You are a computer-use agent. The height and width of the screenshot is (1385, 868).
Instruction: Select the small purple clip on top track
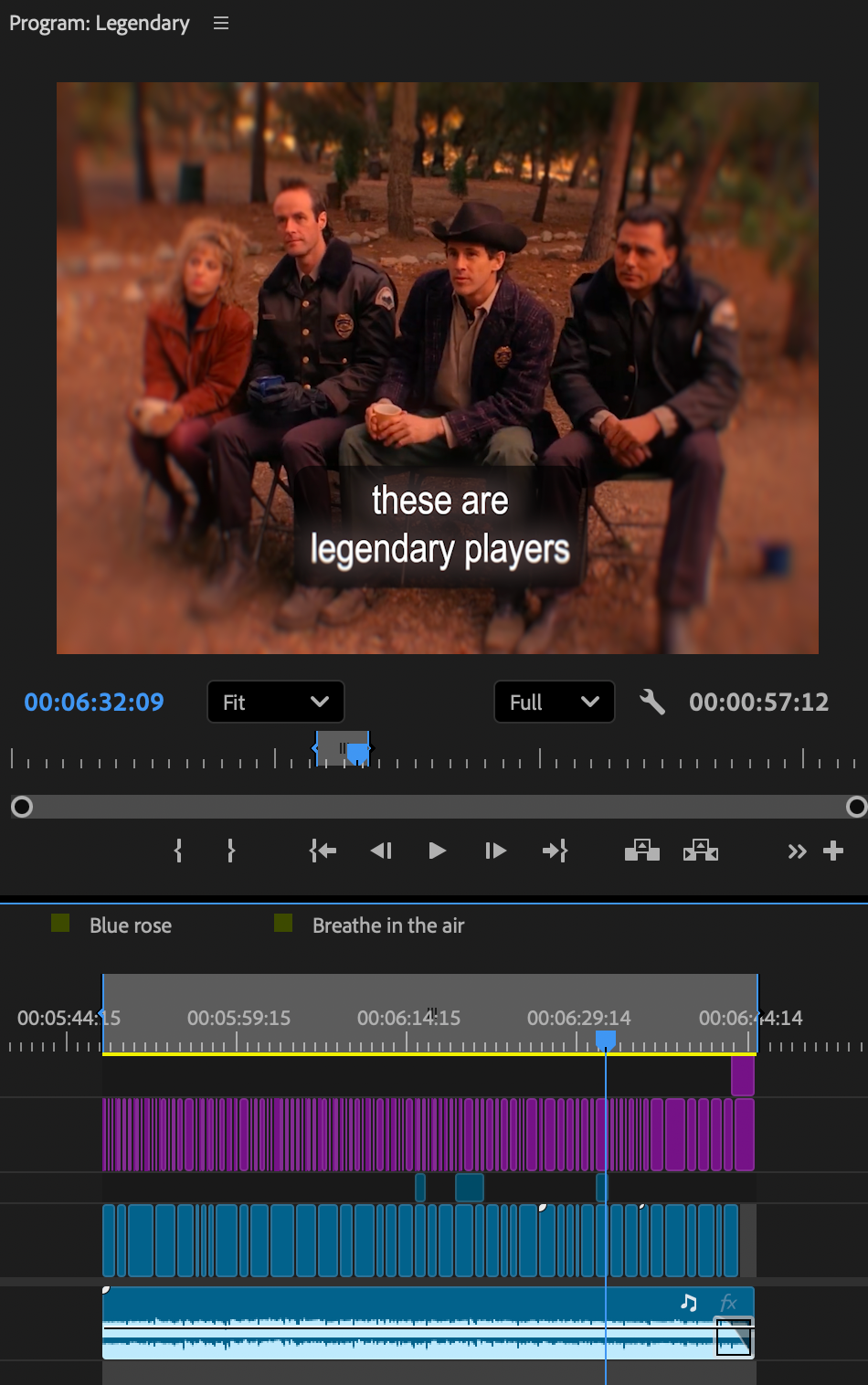coord(743,1075)
